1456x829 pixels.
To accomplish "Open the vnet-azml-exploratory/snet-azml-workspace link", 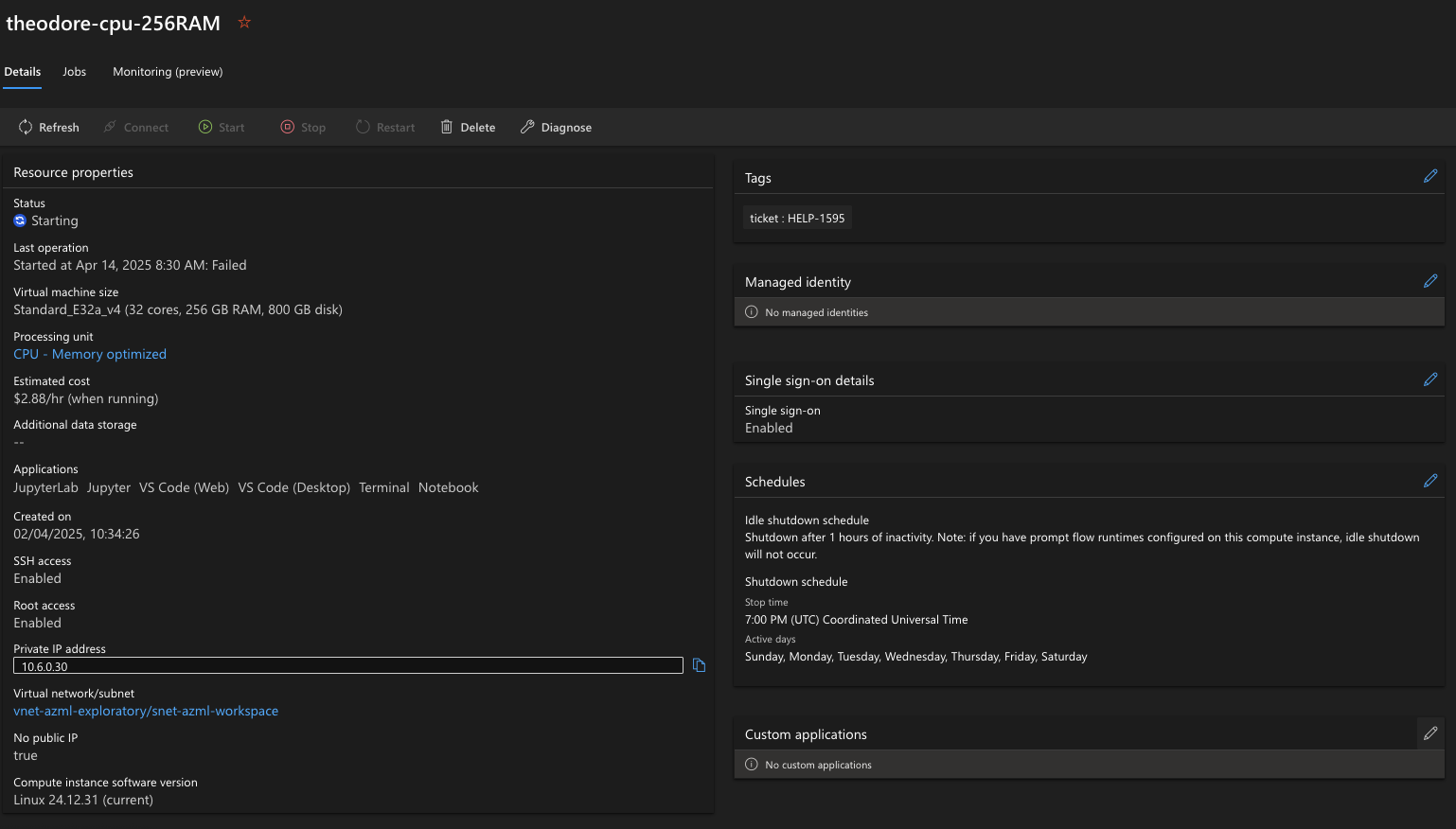I will click(x=145, y=711).
